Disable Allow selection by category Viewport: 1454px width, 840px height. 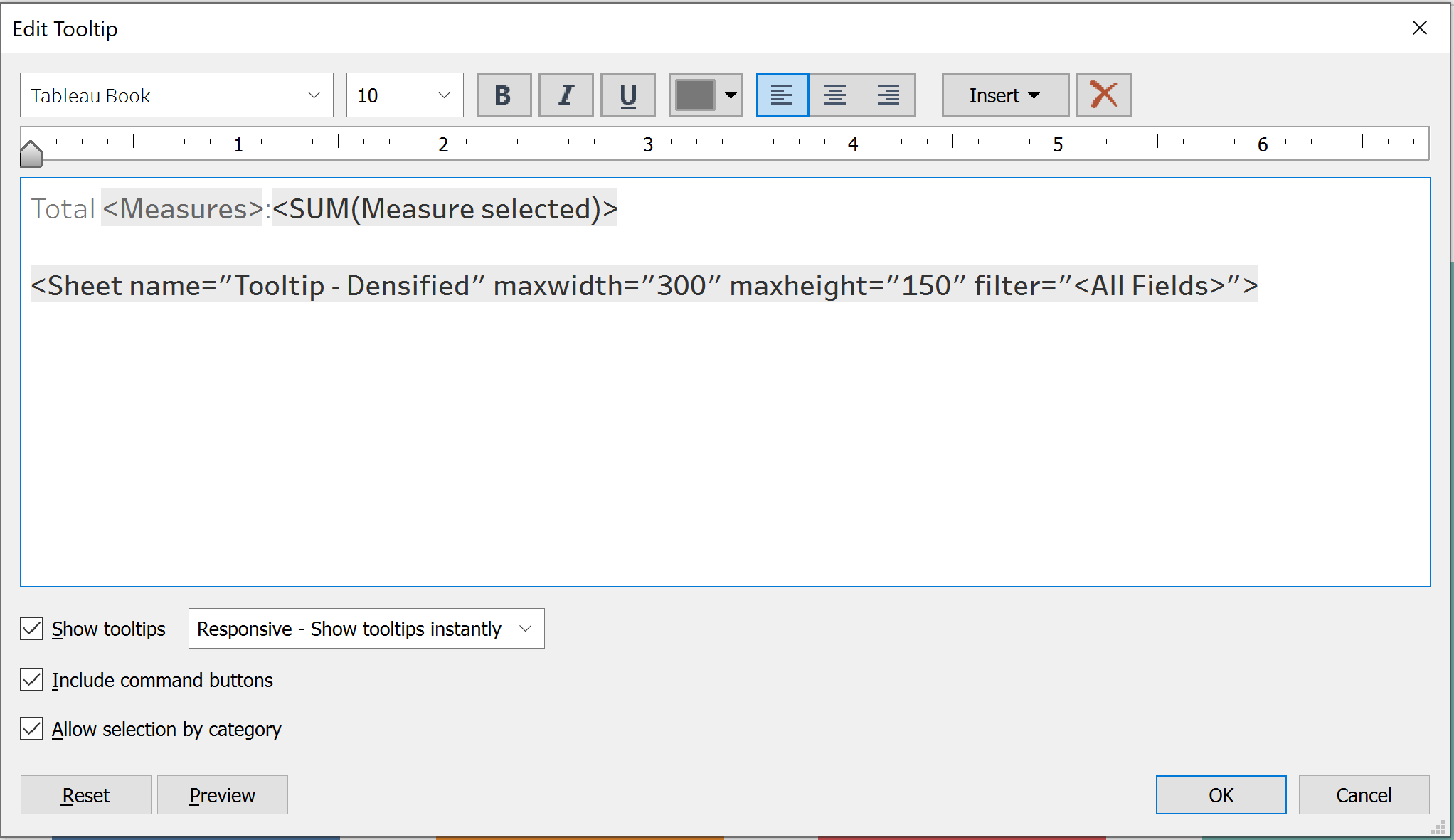32,729
